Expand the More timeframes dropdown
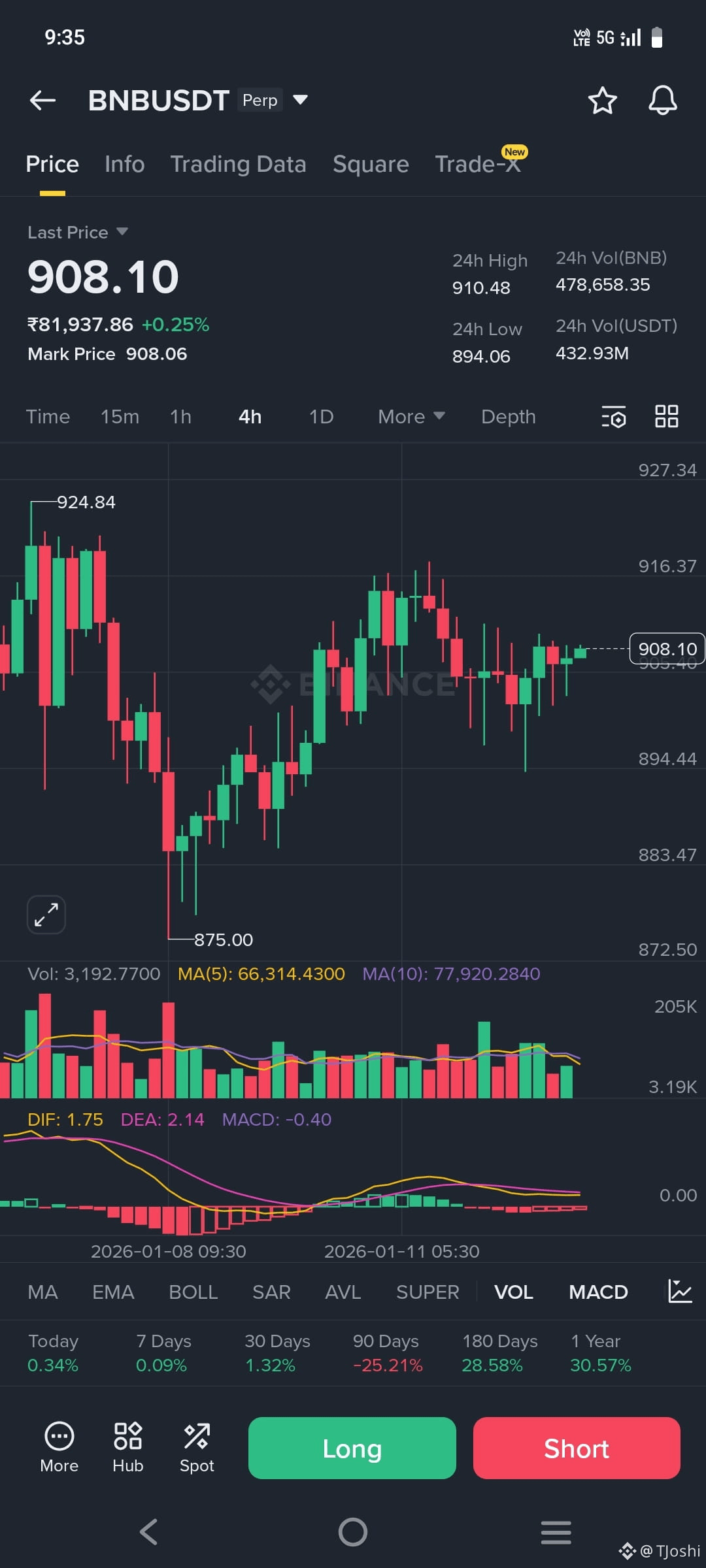The height and width of the screenshot is (1568, 706). click(x=411, y=417)
